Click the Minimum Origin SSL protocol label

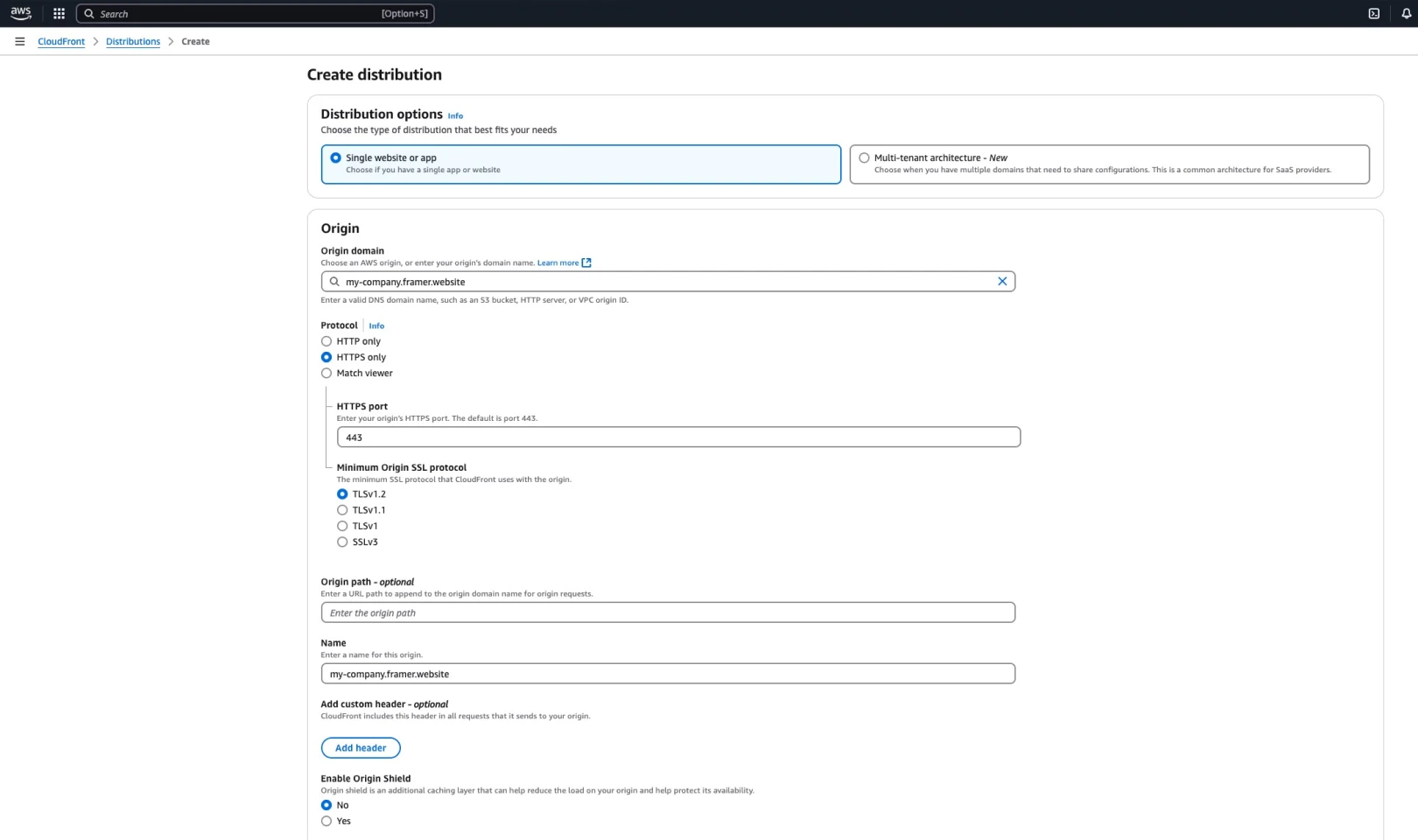tap(402, 467)
